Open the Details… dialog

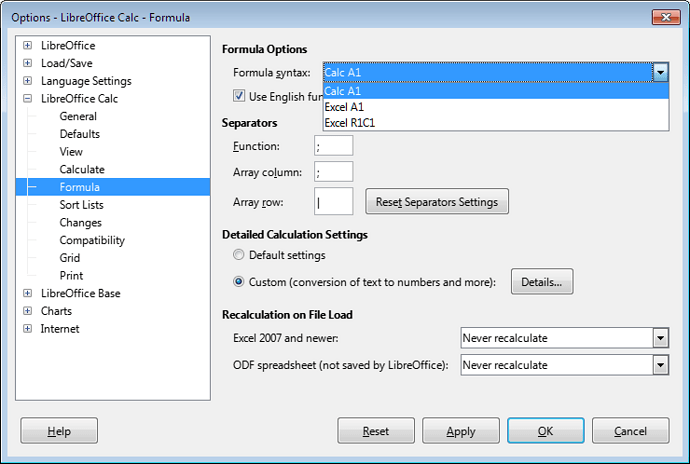(x=542, y=282)
